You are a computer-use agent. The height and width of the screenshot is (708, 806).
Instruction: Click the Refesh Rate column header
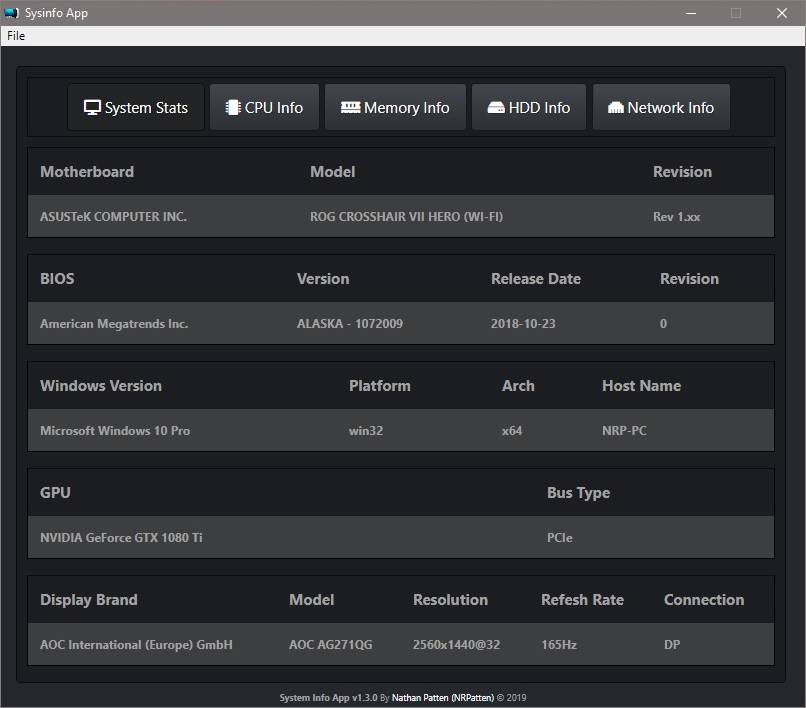tap(582, 600)
